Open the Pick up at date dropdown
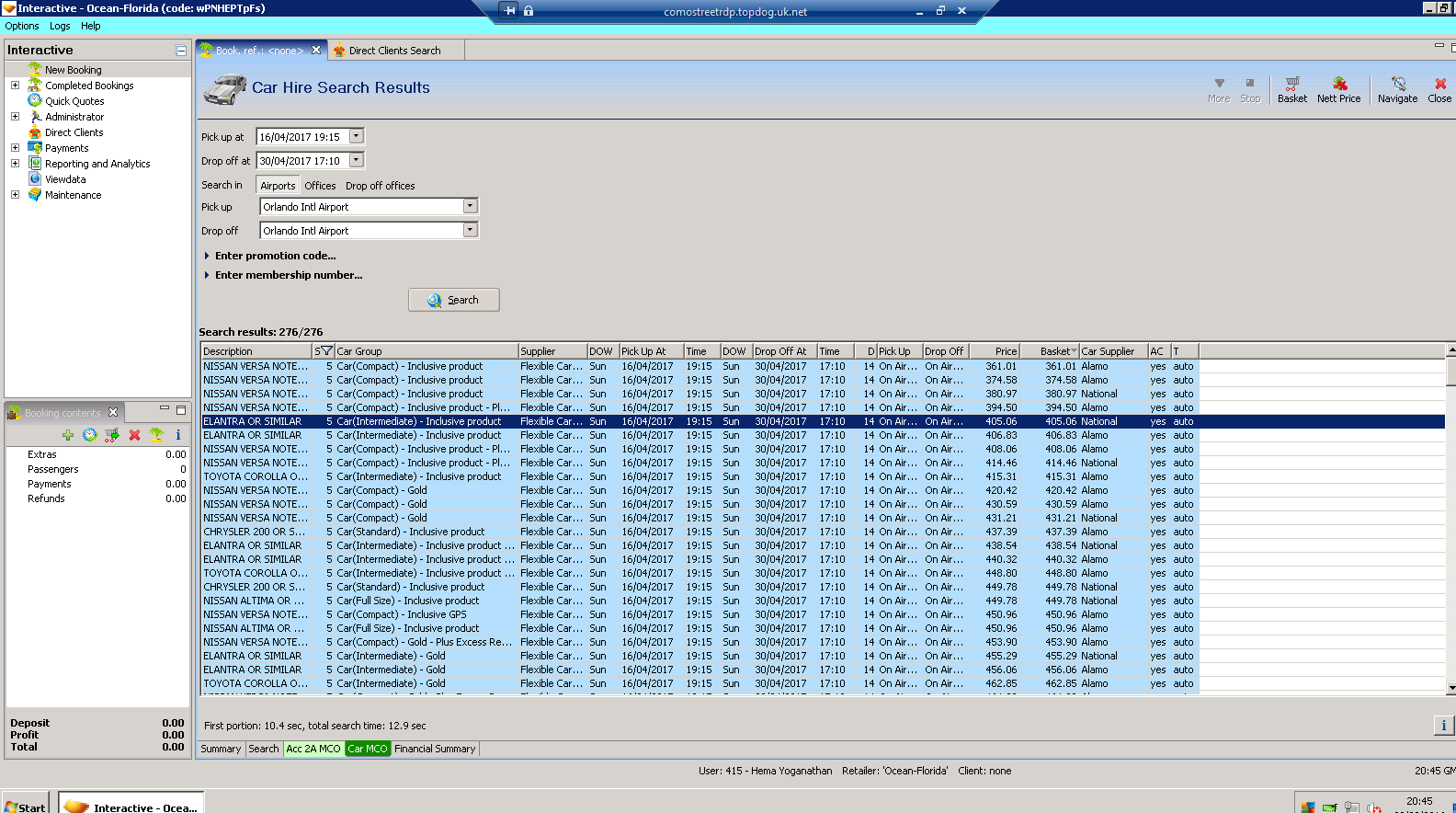The height and width of the screenshot is (813, 1456). click(357, 136)
